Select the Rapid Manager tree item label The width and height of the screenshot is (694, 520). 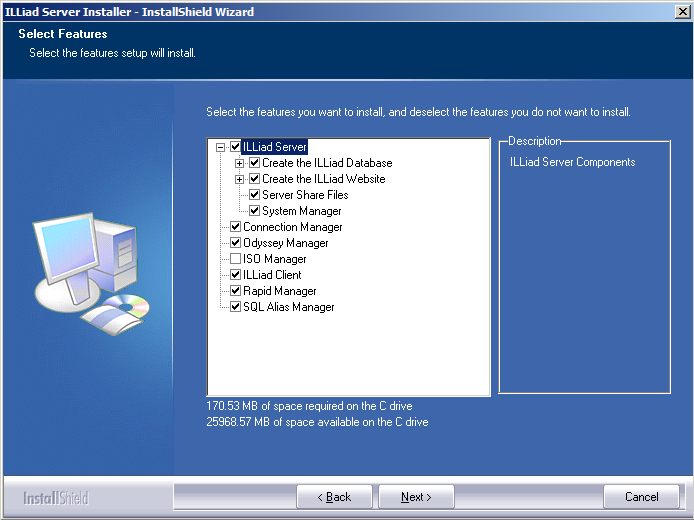pyautogui.click(x=279, y=291)
